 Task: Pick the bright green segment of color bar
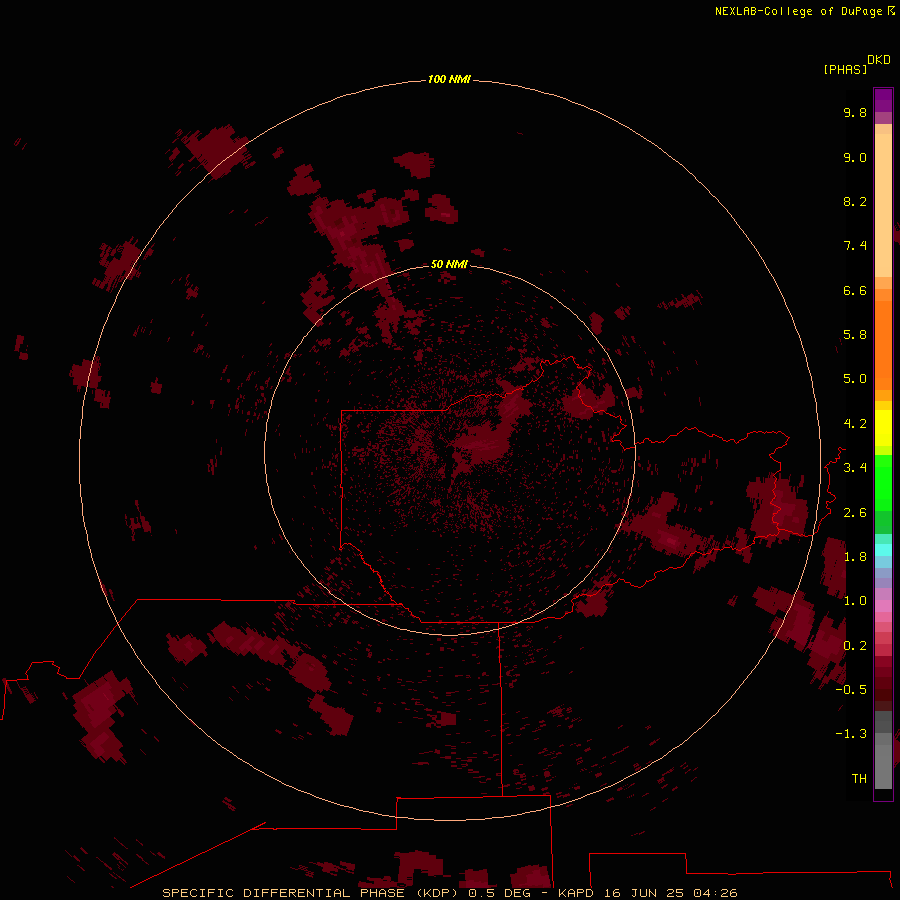click(883, 482)
